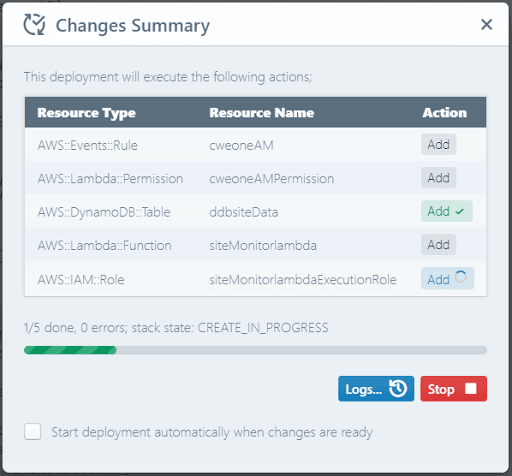This screenshot has width=512, height=476.
Task: Select the Resource Type column header
Action: [x=86, y=113]
